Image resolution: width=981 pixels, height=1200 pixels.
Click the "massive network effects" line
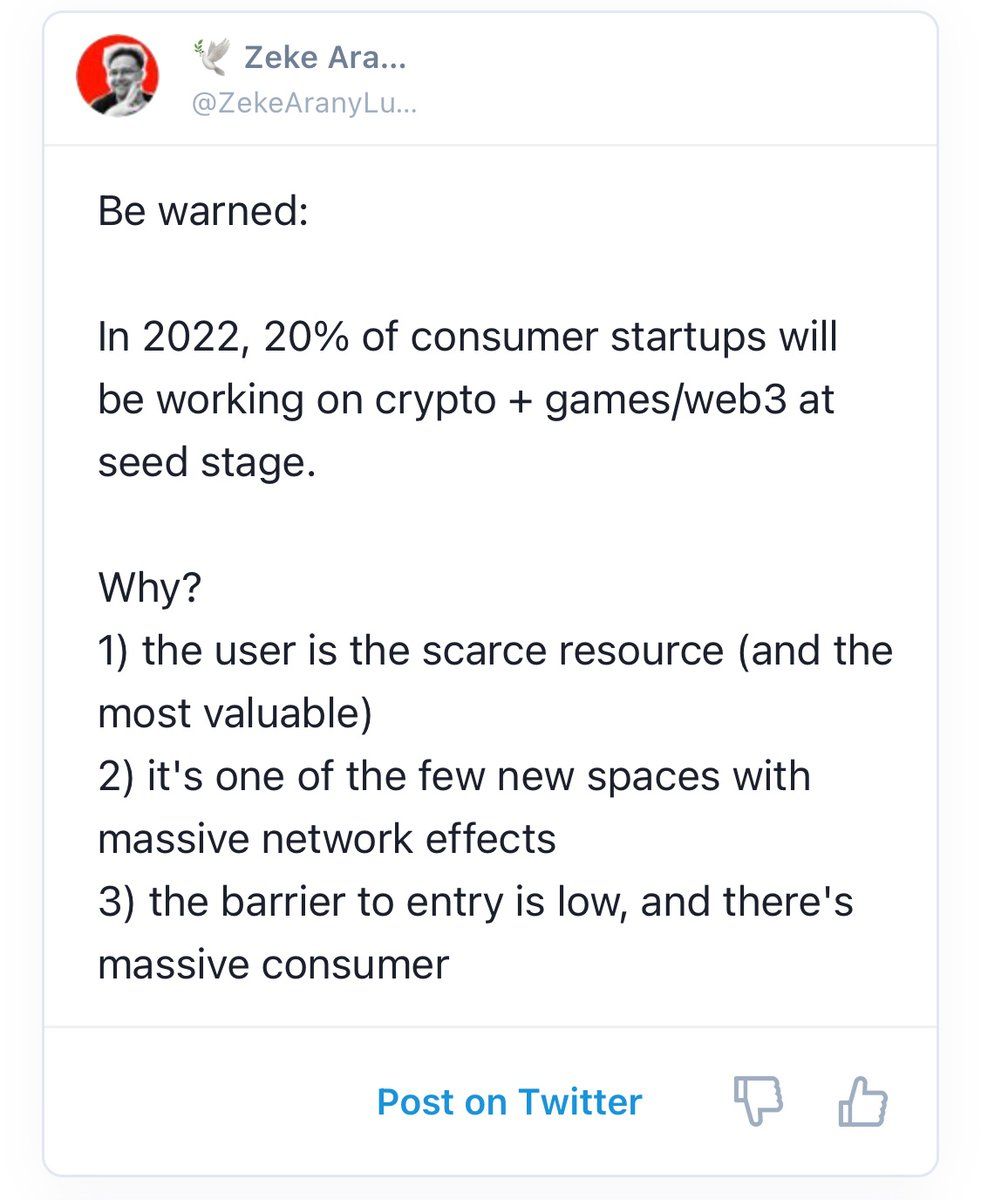(326, 840)
